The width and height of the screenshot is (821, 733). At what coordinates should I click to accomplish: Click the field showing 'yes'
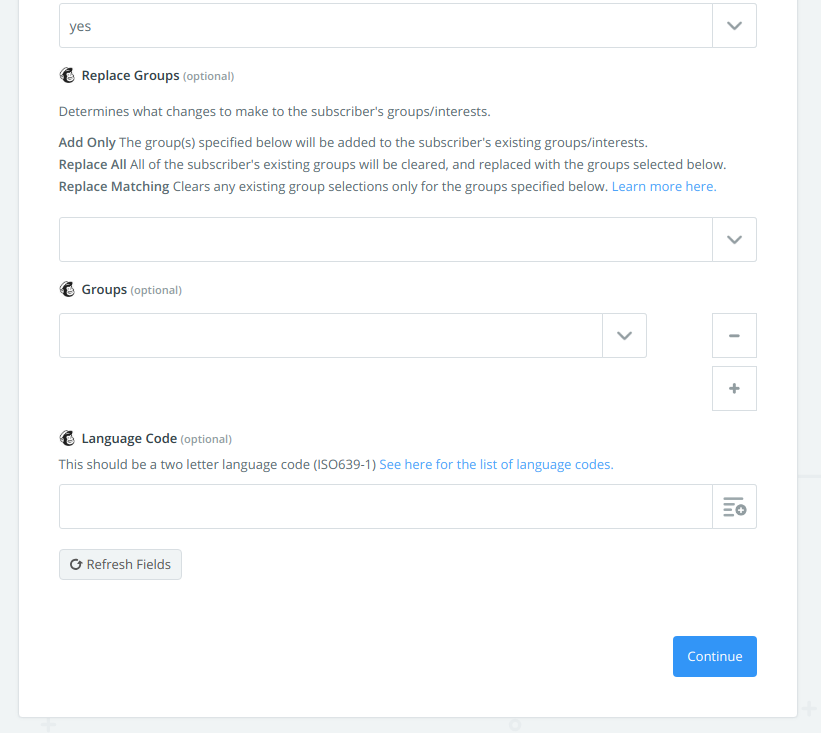(x=386, y=26)
